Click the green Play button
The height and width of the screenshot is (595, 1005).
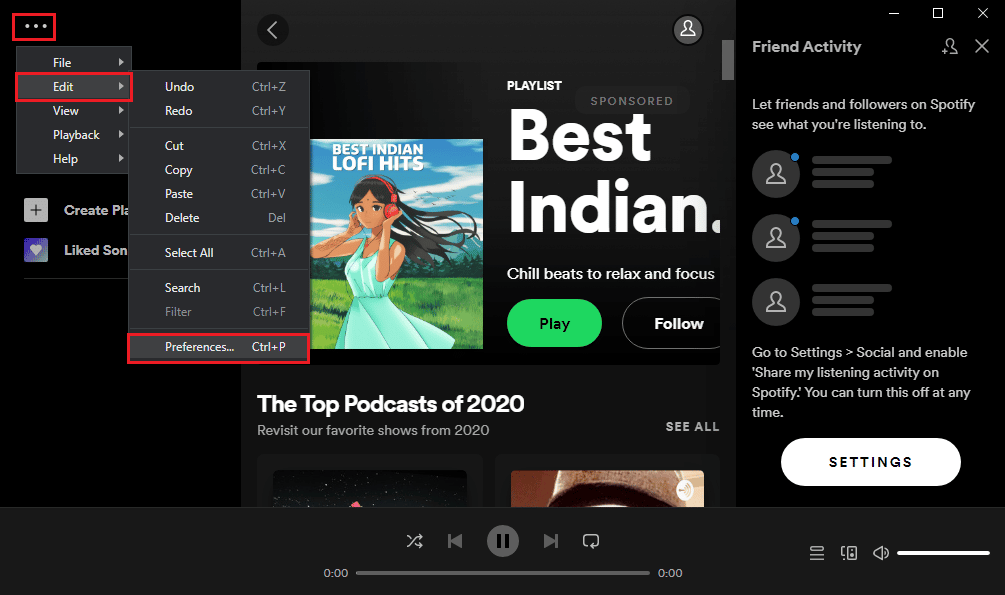(554, 323)
